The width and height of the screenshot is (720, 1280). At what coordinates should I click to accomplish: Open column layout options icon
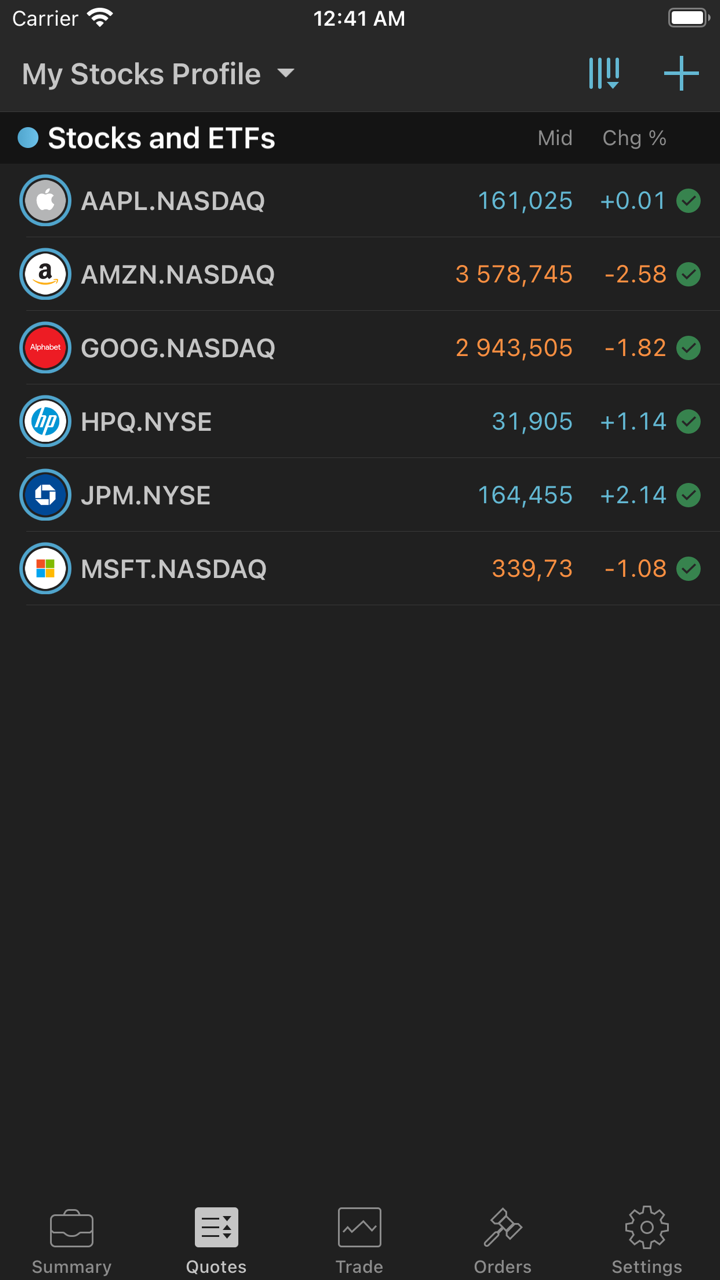coord(604,74)
